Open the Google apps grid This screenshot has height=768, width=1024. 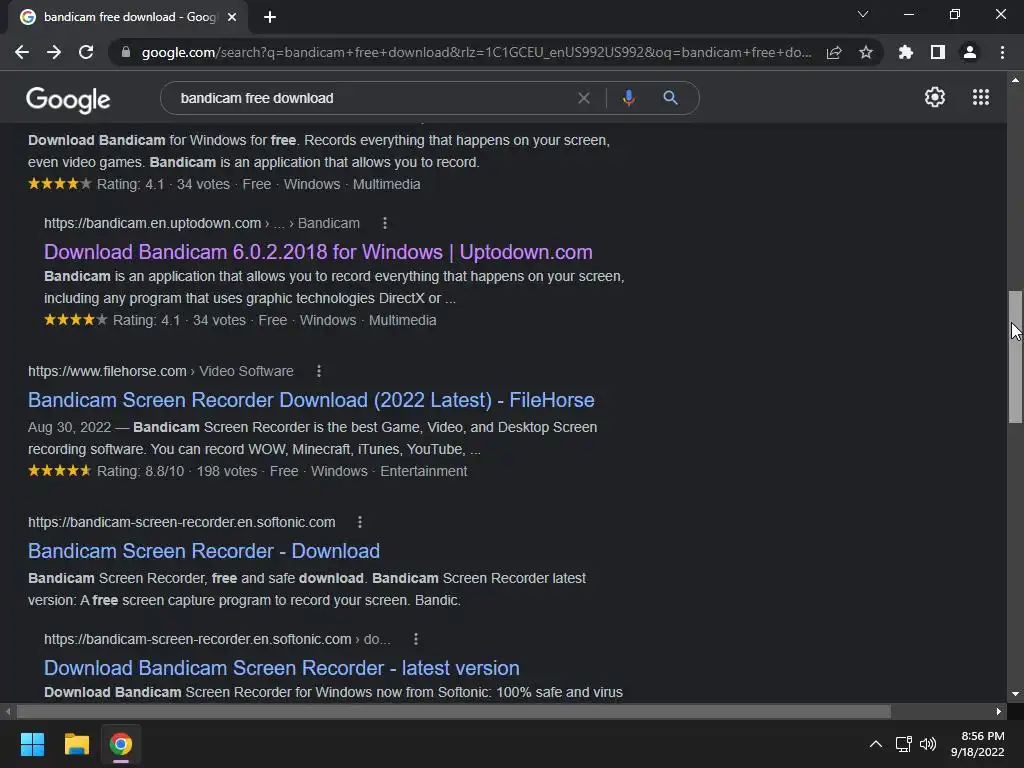(981, 97)
